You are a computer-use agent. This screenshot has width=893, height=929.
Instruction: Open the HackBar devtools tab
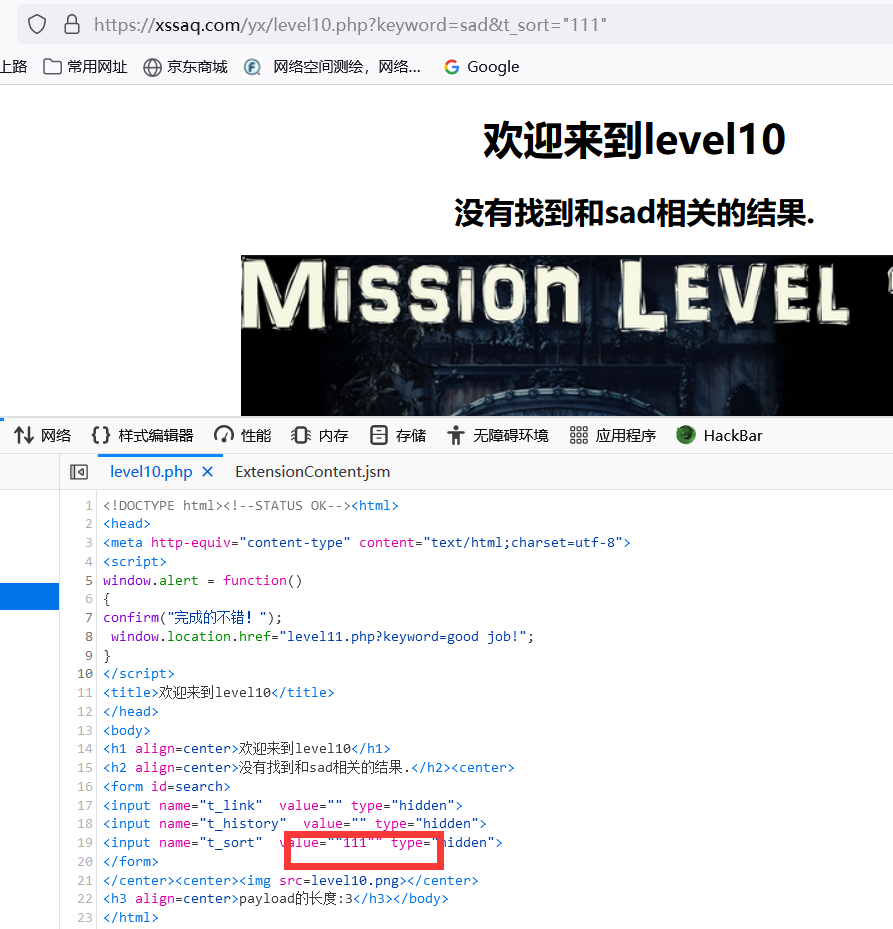point(719,435)
